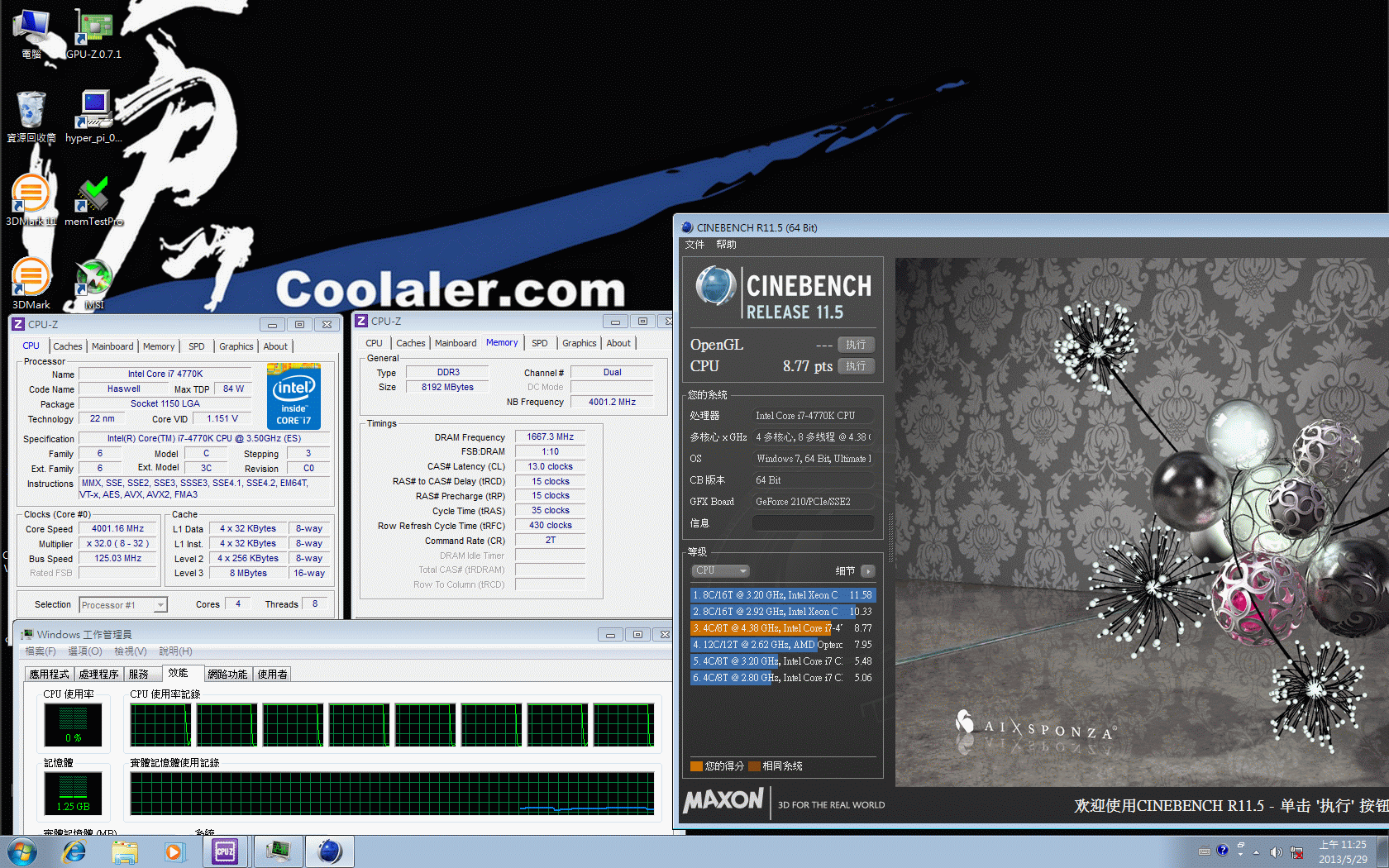Image resolution: width=1389 pixels, height=868 pixels.
Task: Run the CPU test with 执行 button
Action: click(x=856, y=366)
